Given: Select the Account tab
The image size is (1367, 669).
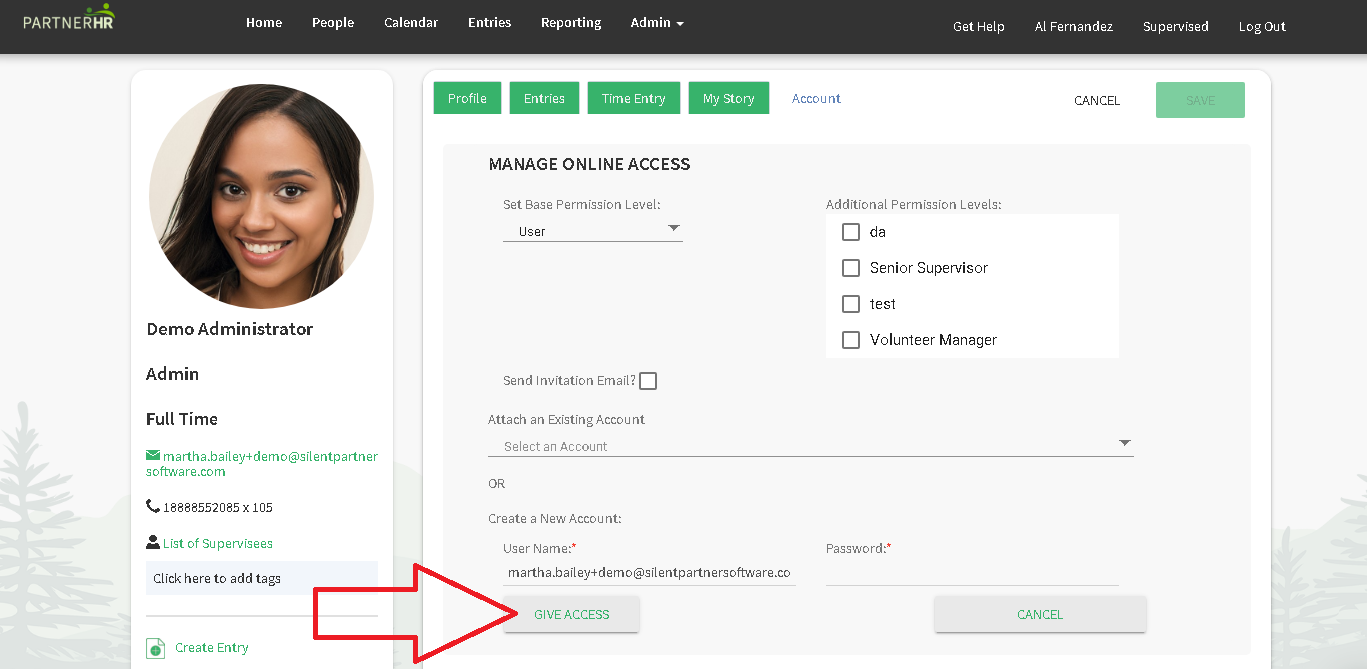Looking at the screenshot, I should click(816, 98).
